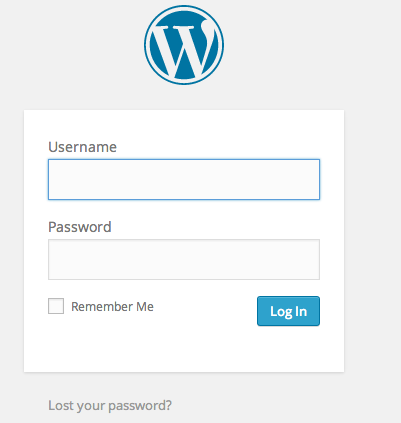Tick the box beside Remember Me
The width and height of the screenshot is (401, 423).
pos(56,306)
